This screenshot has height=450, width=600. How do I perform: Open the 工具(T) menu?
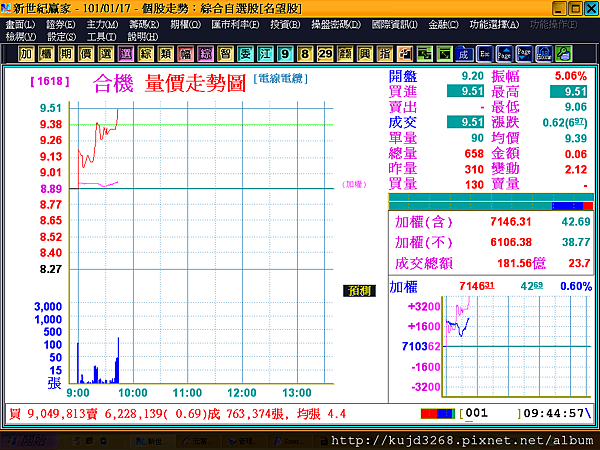[101, 37]
